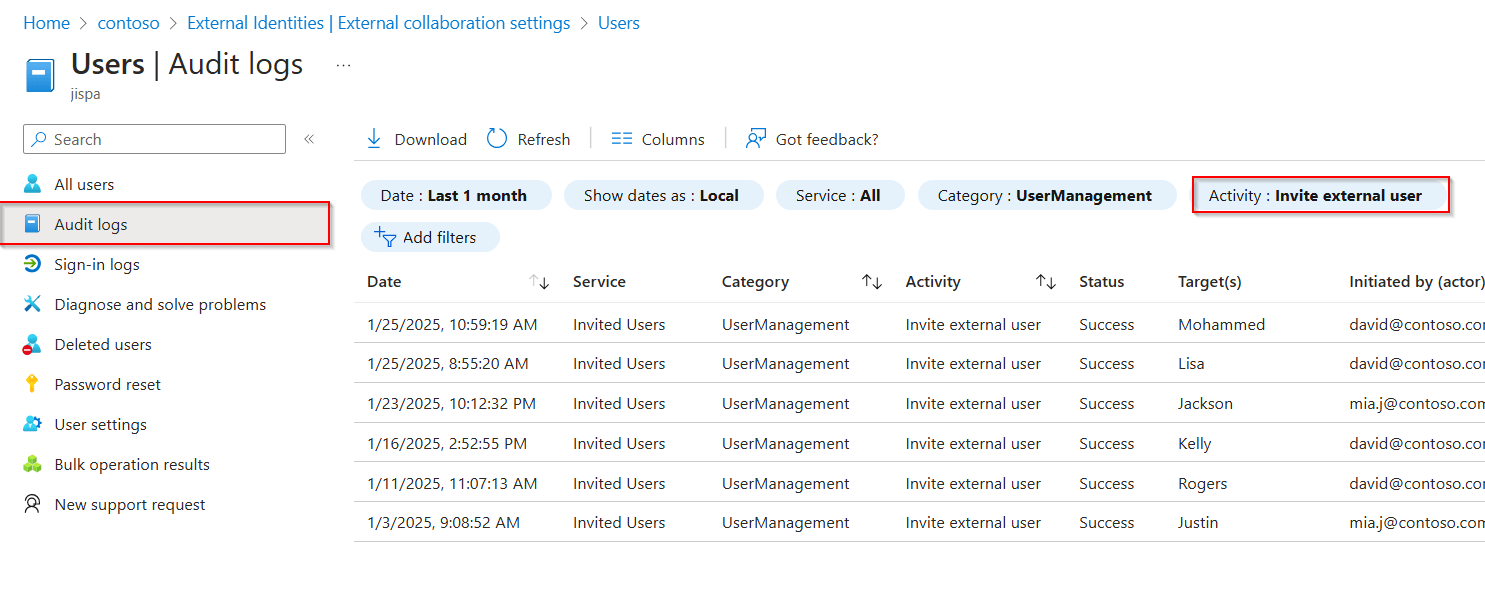Screen dimensions: 1485x611
Task: Click target name Jackson
Action: (x=1205, y=403)
